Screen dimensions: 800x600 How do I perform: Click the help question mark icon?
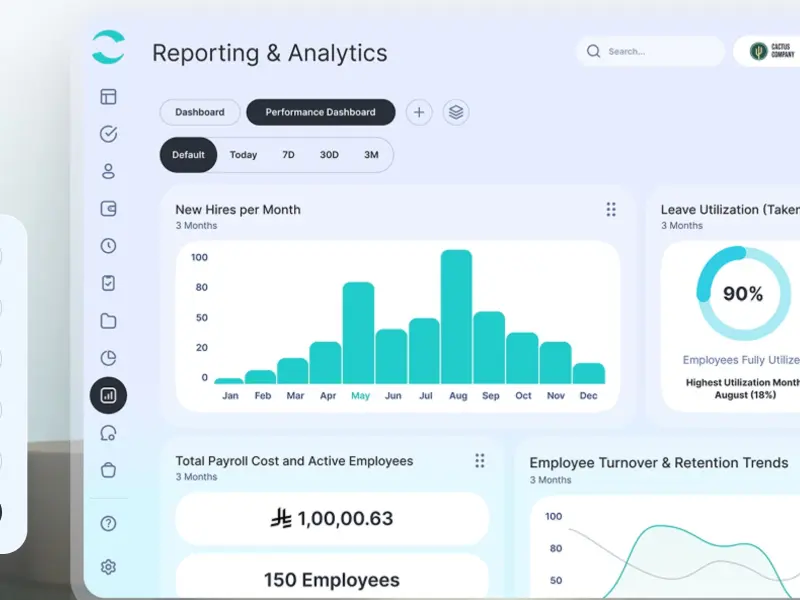point(108,523)
